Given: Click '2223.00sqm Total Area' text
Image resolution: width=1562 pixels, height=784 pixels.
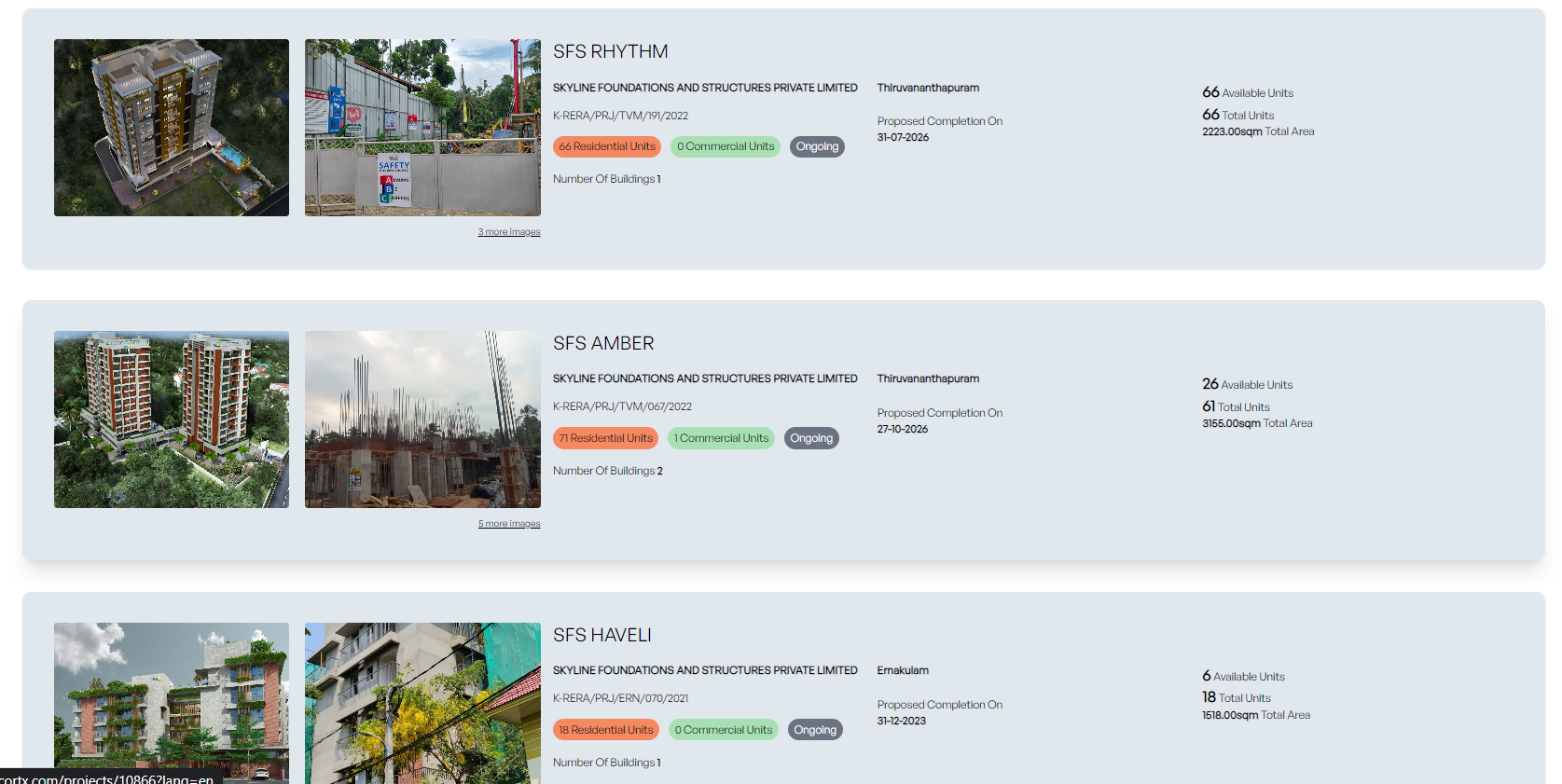Looking at the screenshot, I should coord(1258,132).
